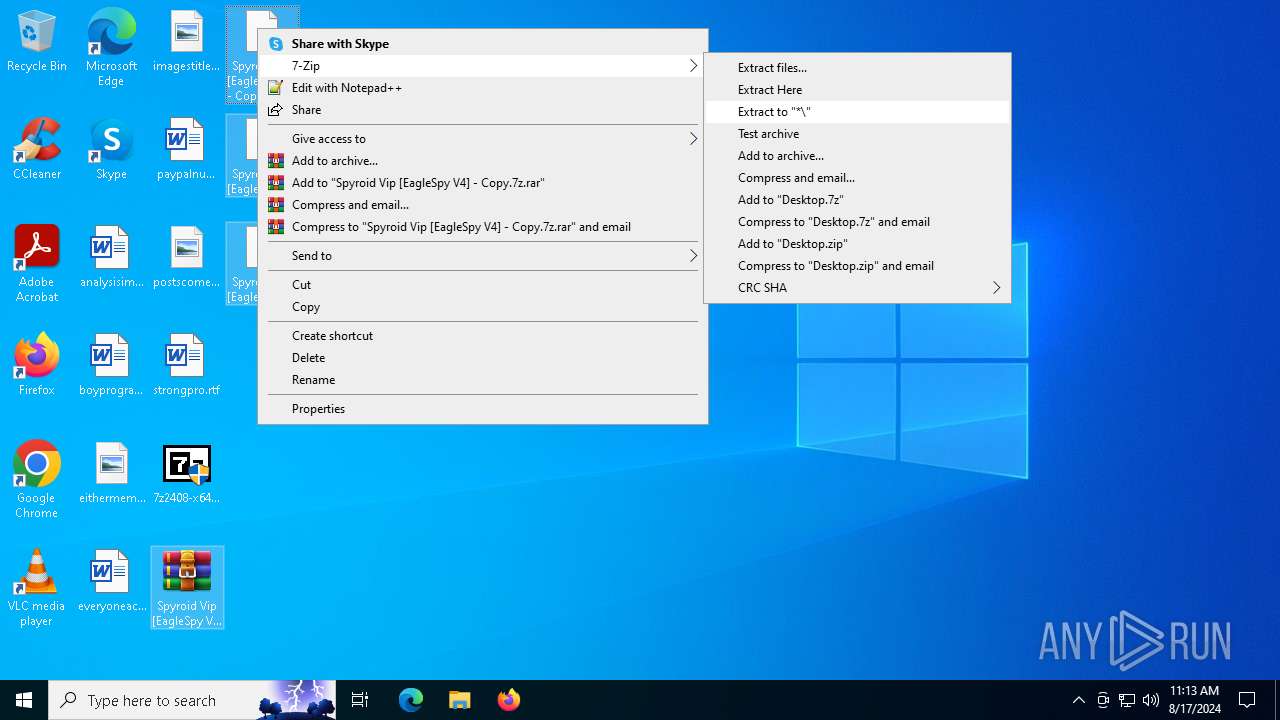1280x720 pixels.
Task: Open Task View on taskbar
Action: (x=360, y=700)
